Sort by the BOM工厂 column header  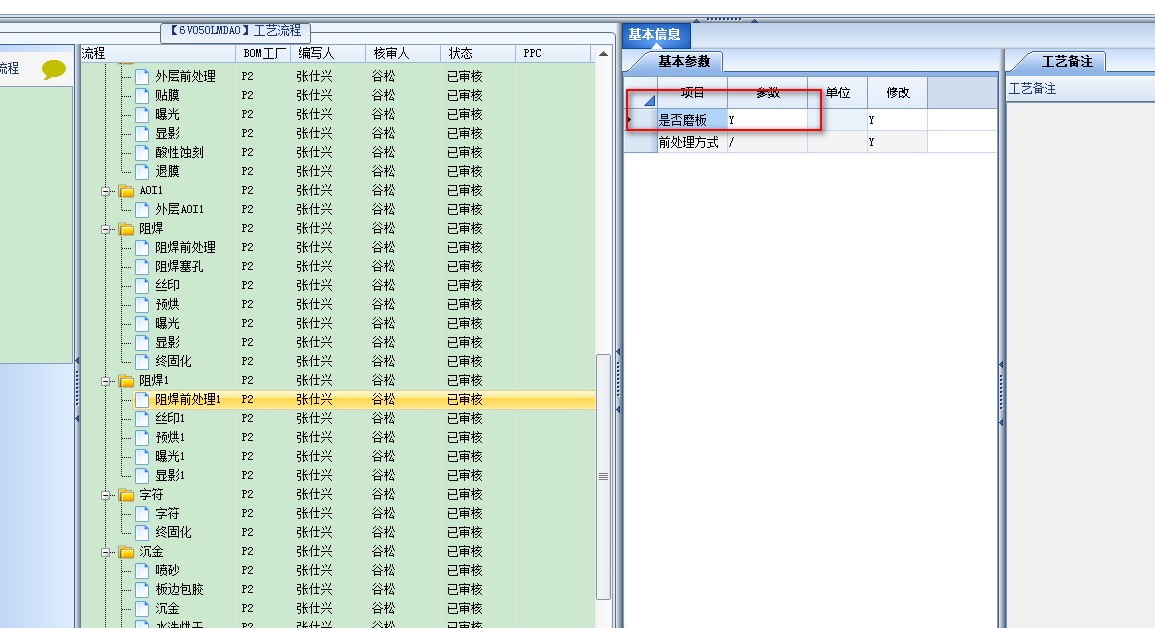tap(264, 54)
